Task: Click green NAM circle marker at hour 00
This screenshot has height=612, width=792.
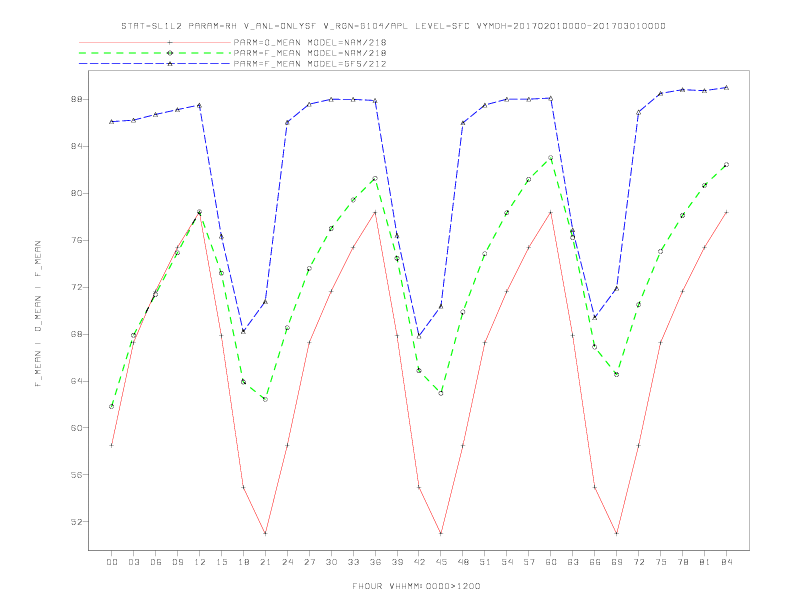Action: tap(112, 406)
